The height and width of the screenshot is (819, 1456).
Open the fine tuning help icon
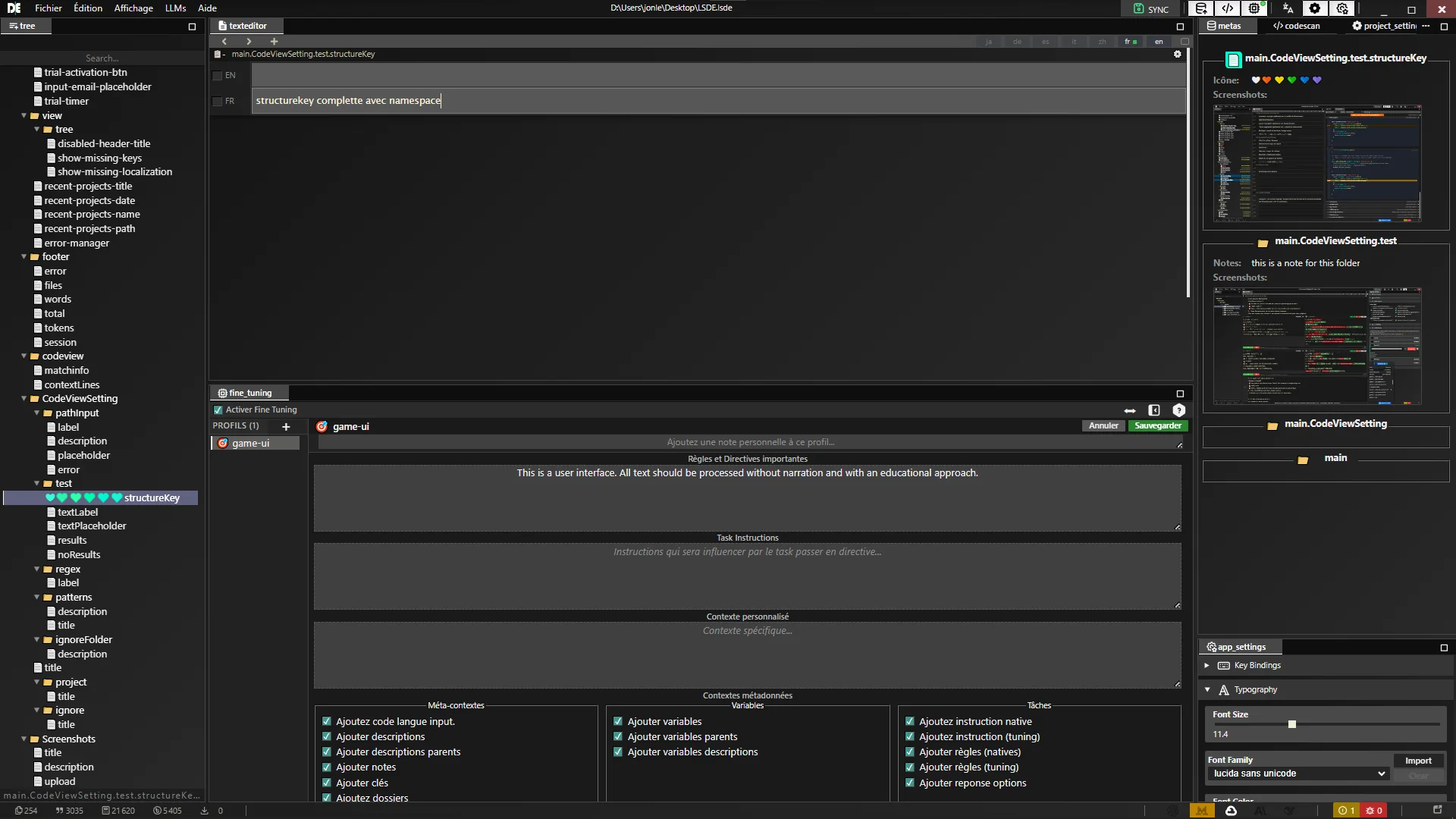1178,410
